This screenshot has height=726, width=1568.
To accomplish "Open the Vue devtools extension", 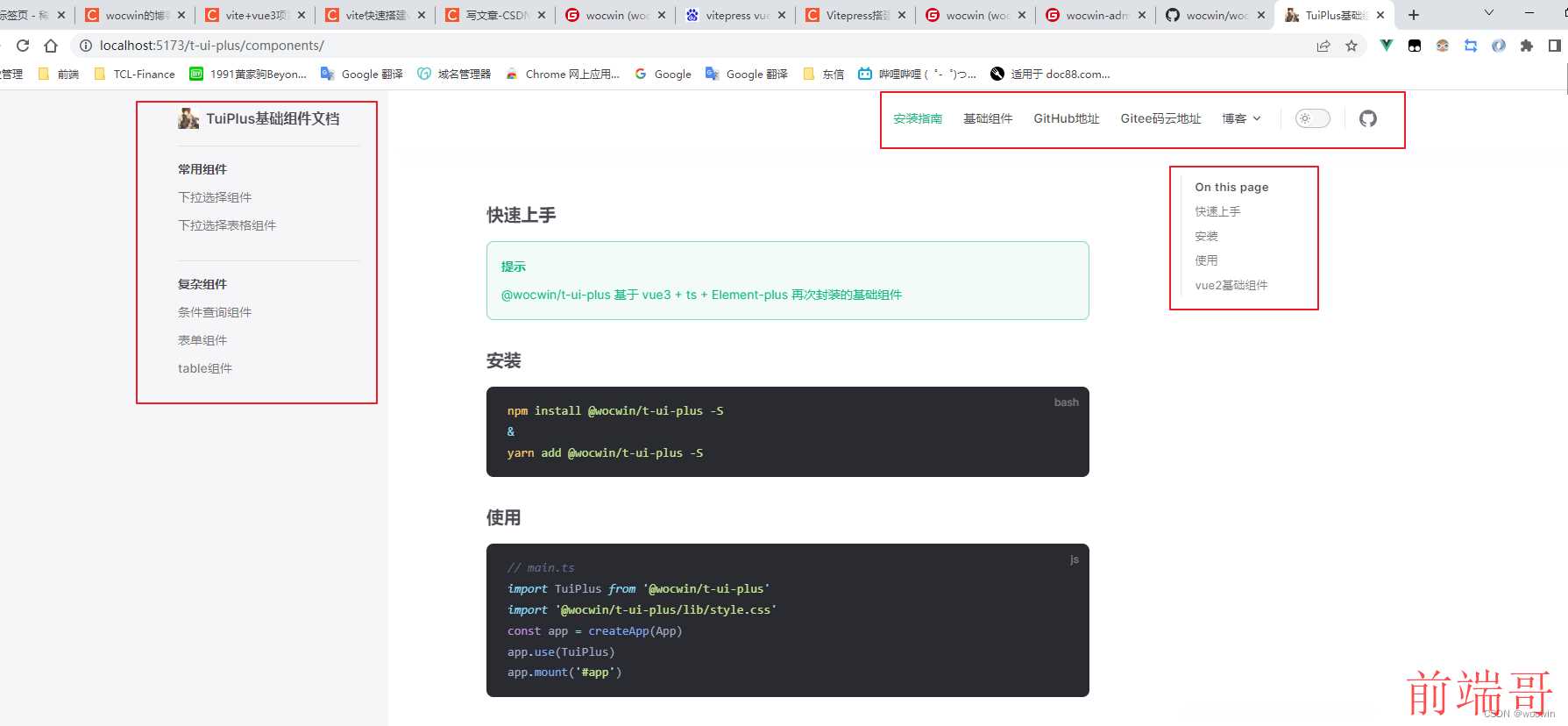I will (1386, 46).
